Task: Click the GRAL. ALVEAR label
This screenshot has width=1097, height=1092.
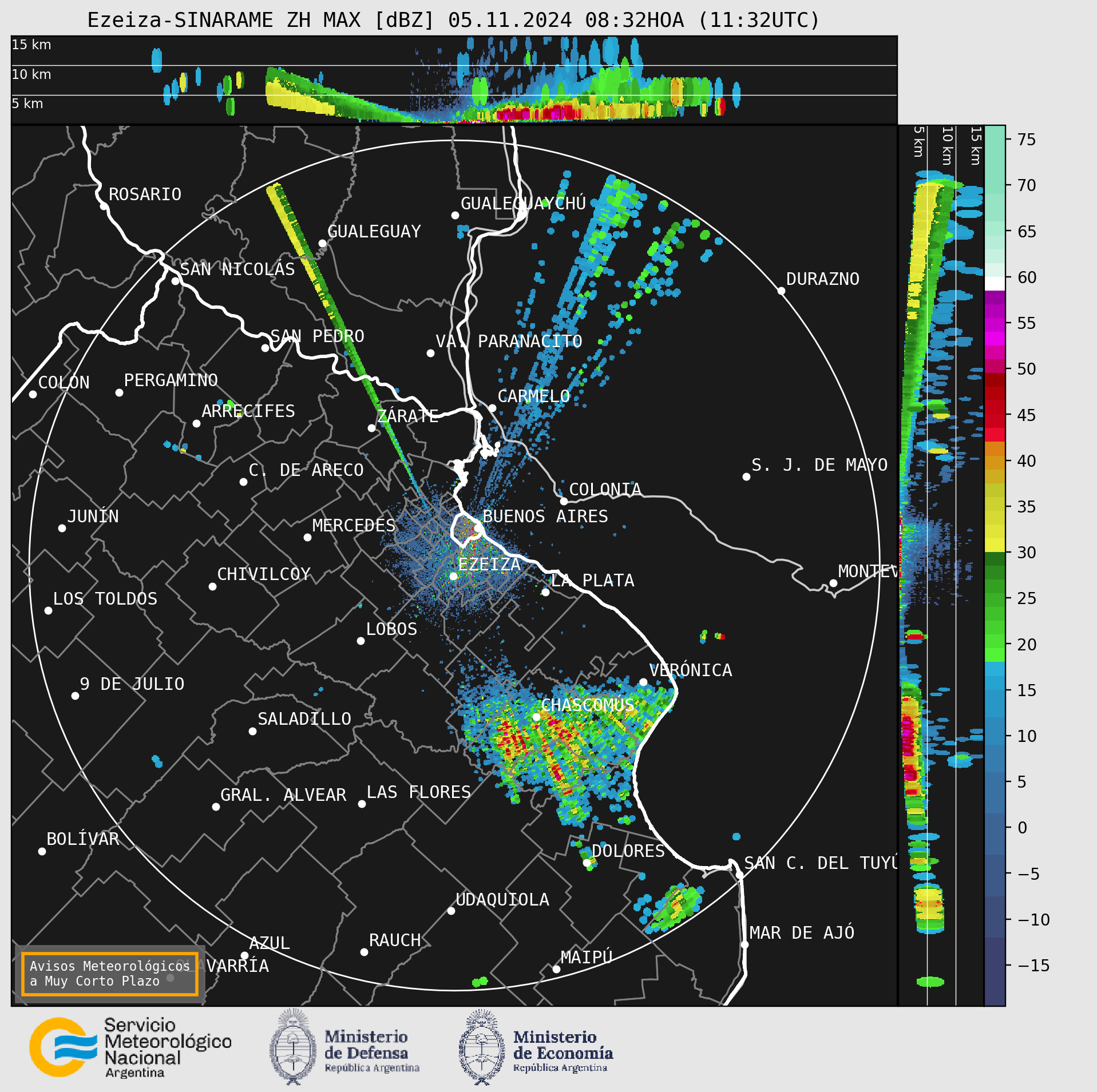Action: [283, 795]
